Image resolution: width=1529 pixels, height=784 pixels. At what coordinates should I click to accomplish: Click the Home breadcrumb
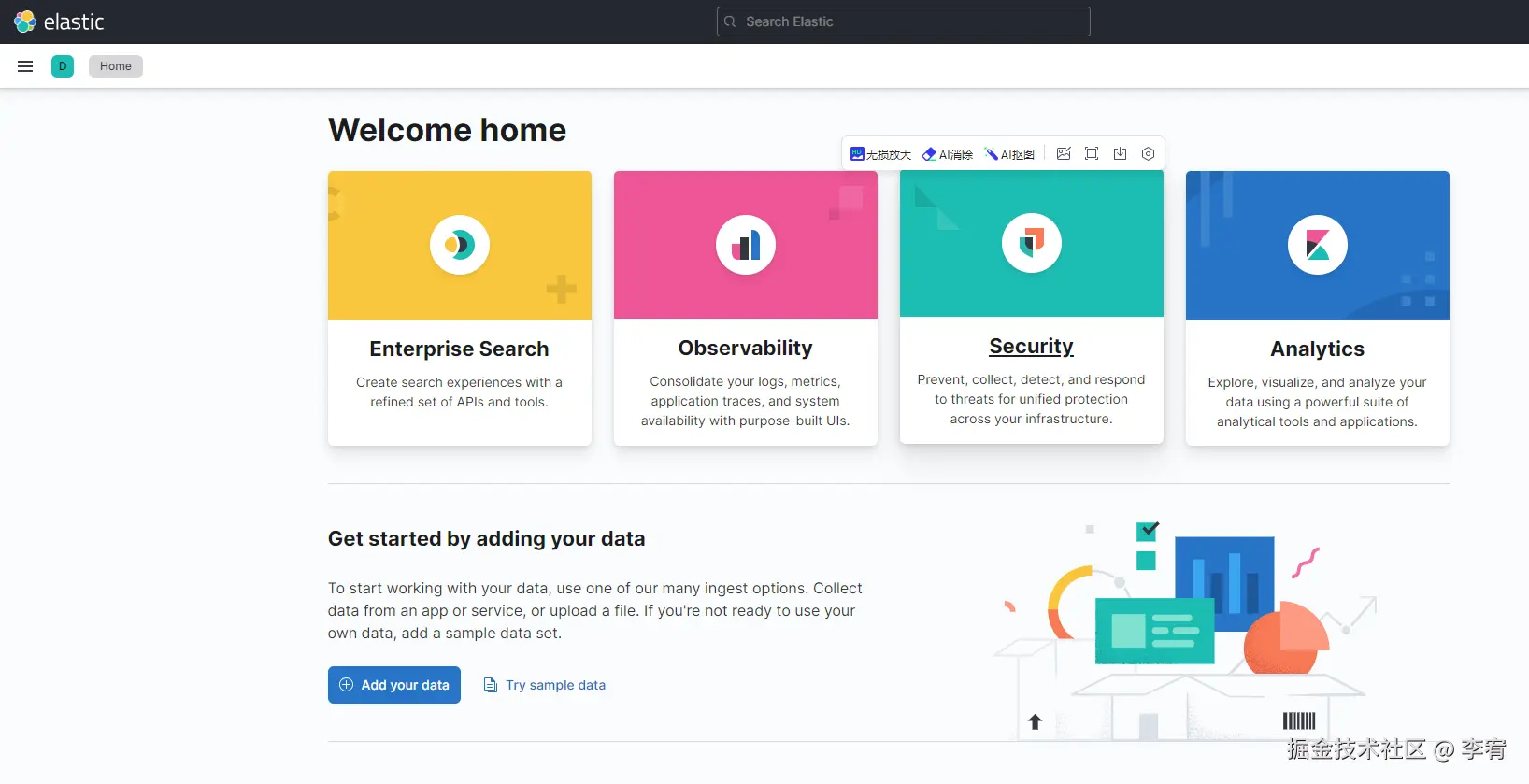click(x=116, y=66)
